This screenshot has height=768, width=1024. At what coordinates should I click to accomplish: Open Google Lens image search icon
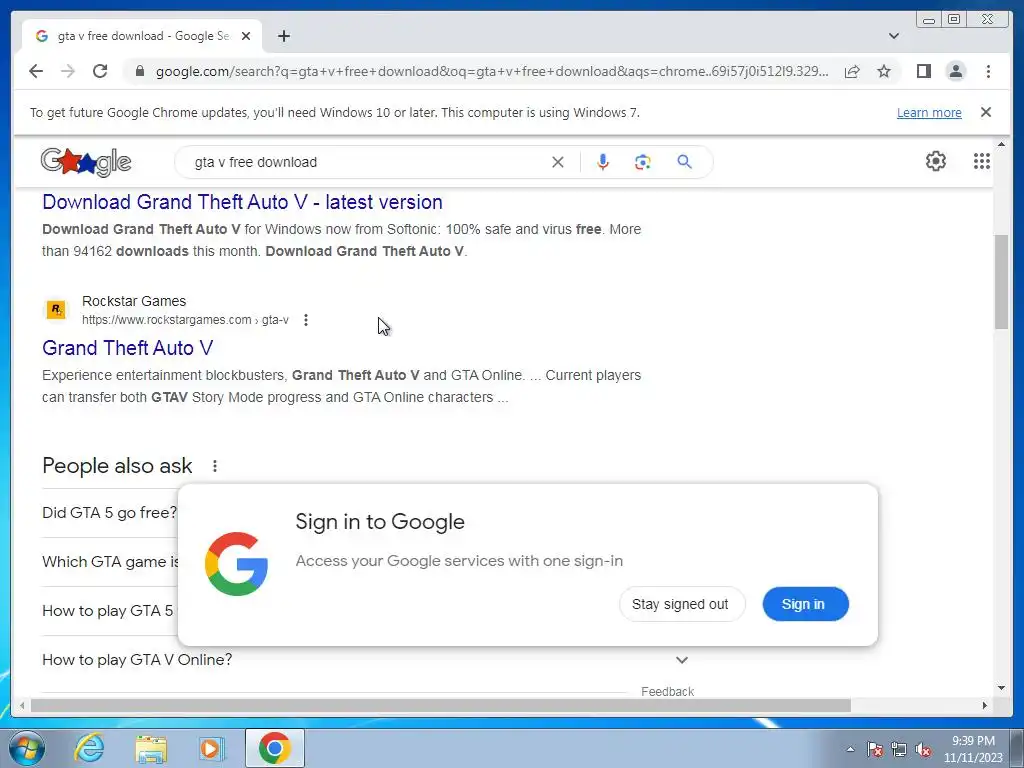pyautogui.click(x=643, y=162)
